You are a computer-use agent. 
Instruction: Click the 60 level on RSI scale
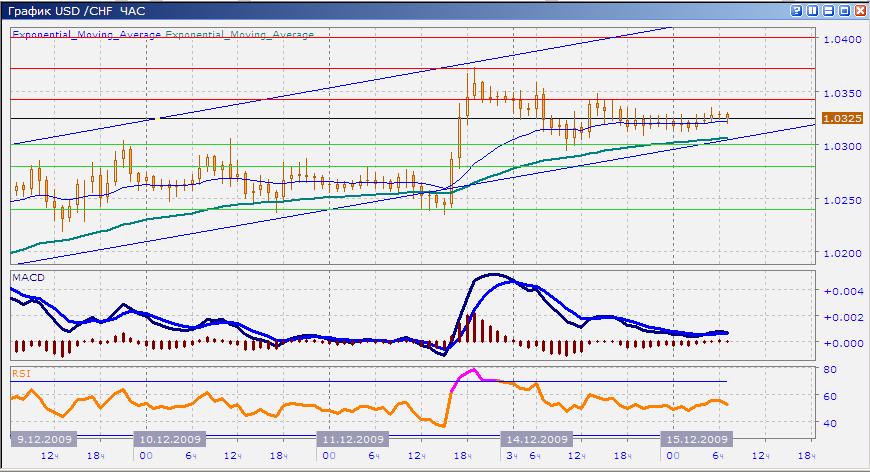pyautogui.click(x=830, y=397)
